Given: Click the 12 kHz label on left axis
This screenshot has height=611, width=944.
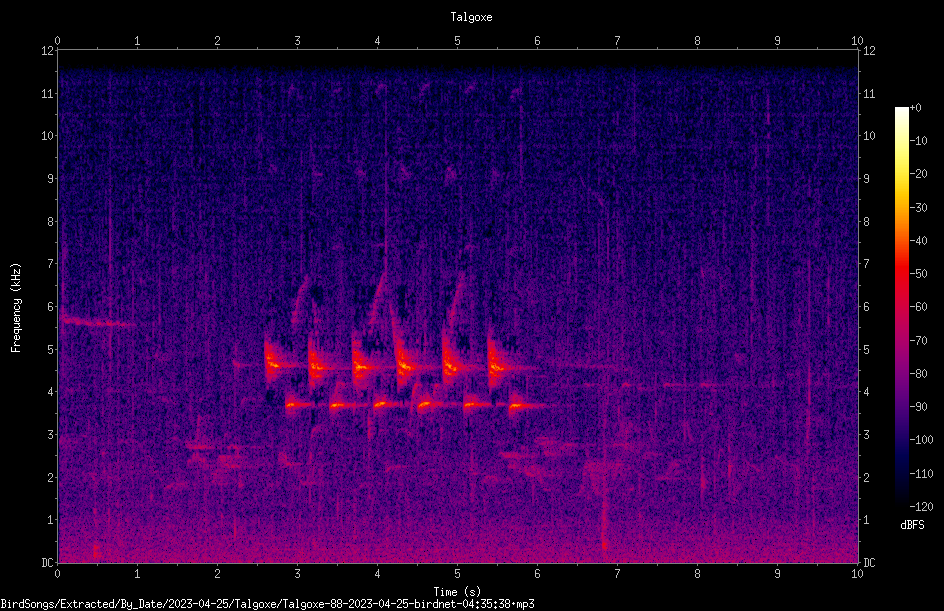Looking at the screenshot, I should (x=48, y=51).
